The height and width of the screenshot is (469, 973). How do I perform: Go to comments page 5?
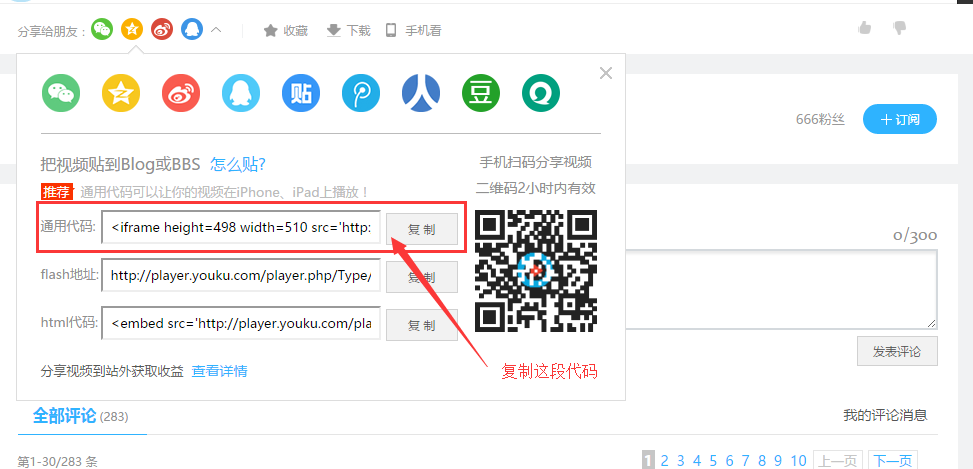(x=713, y=460)
